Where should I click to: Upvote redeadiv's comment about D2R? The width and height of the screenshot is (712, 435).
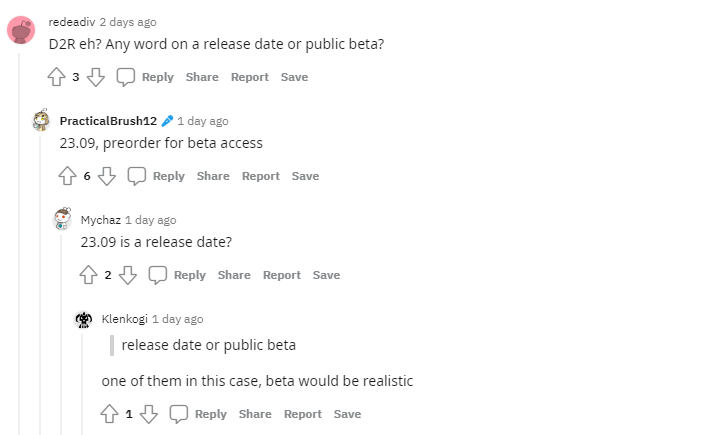pos(56,77)
